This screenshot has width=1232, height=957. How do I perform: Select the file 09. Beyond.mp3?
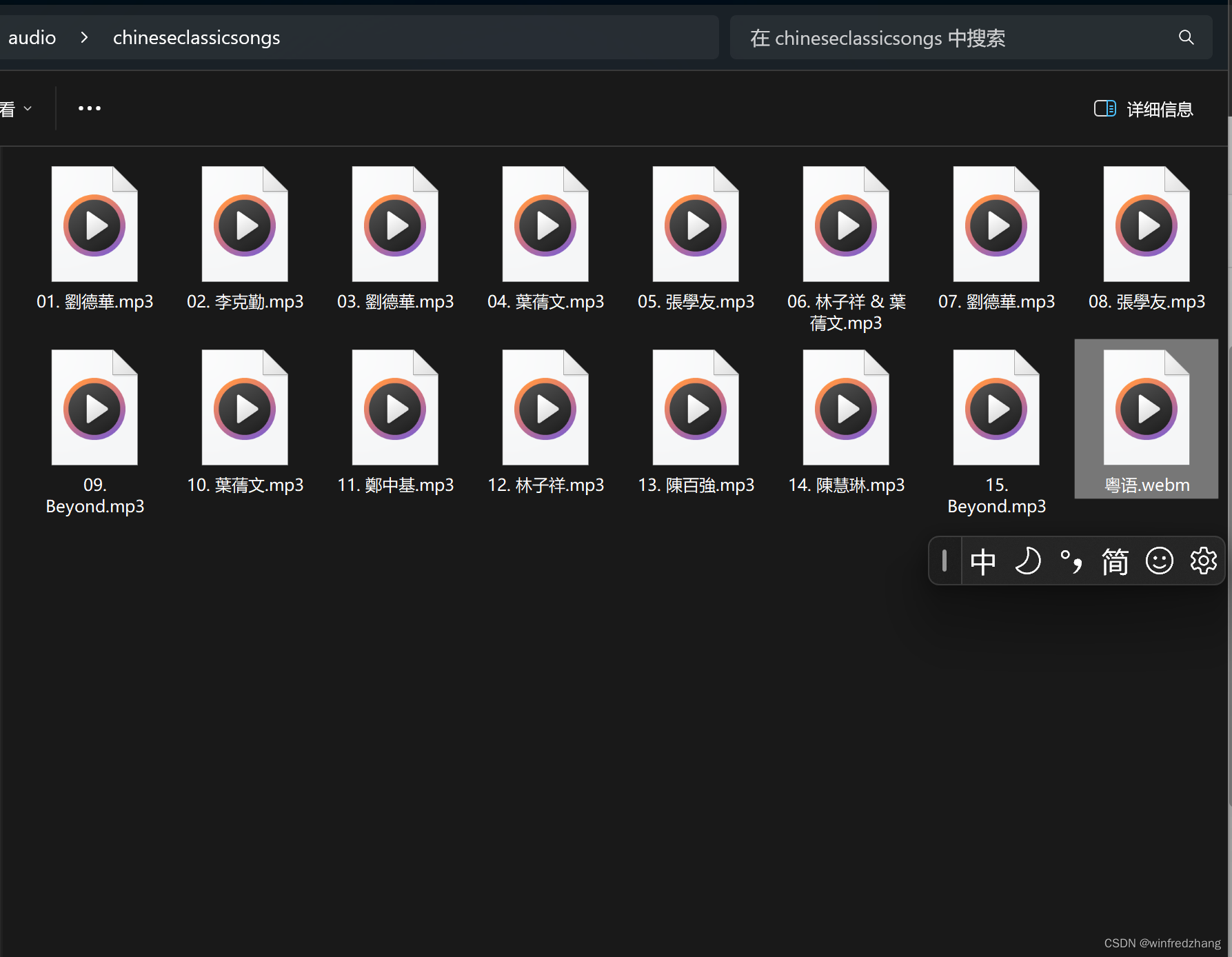click(94, 432)
